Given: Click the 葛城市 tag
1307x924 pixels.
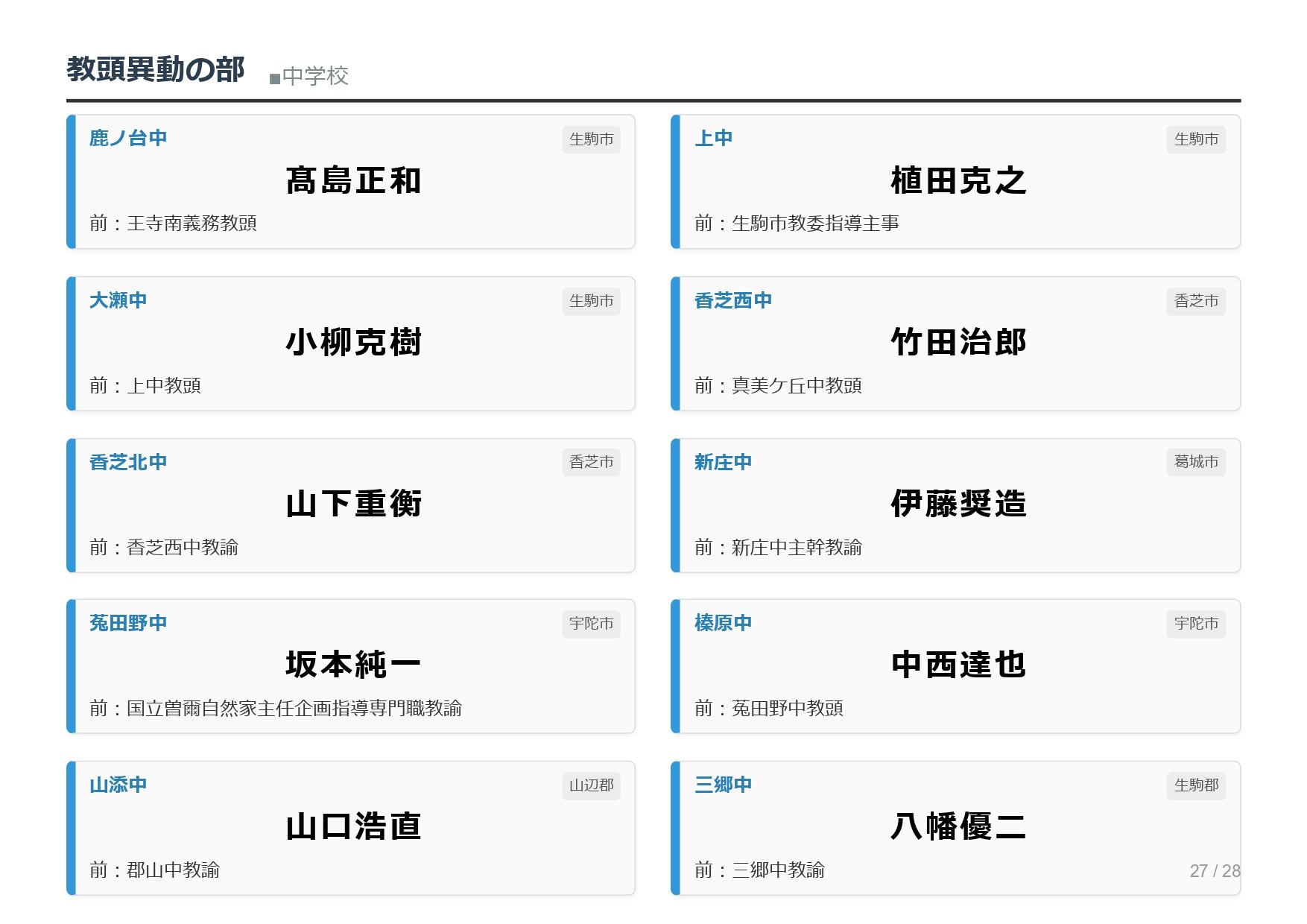Looking at the screenshot, I should 1195,462.
